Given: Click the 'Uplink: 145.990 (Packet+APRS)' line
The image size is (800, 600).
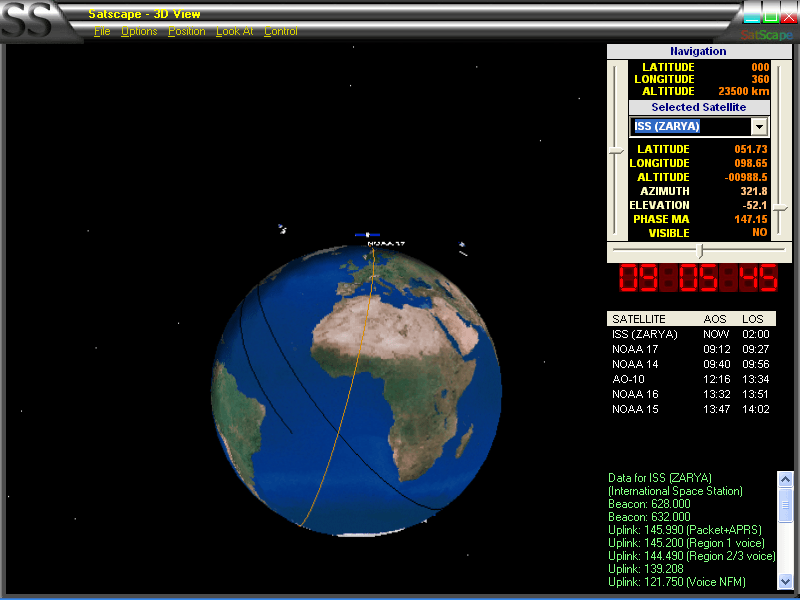Looking at the screenshot, I should (685, 530).
